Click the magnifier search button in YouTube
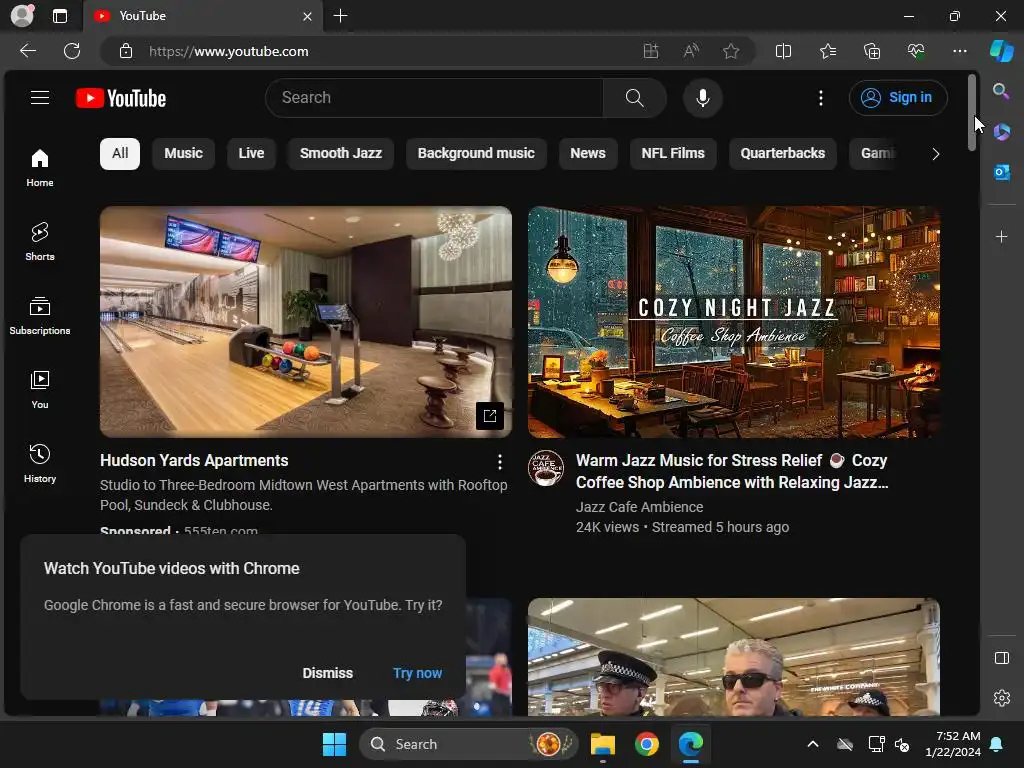This screenshot has height=768, width=1024. click(634, 98)
